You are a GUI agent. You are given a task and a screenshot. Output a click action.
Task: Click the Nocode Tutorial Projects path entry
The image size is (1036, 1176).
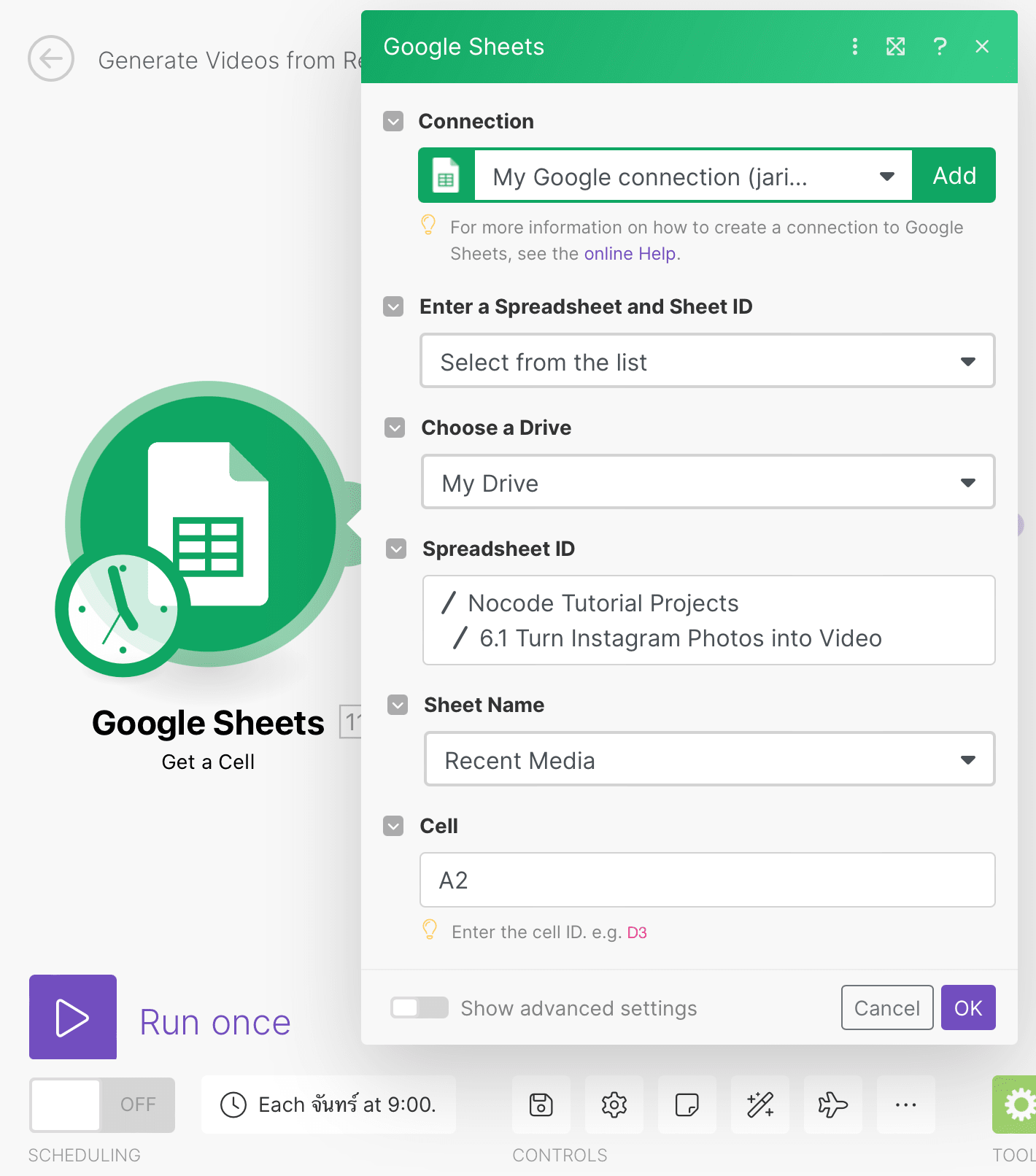click(603, 603)
